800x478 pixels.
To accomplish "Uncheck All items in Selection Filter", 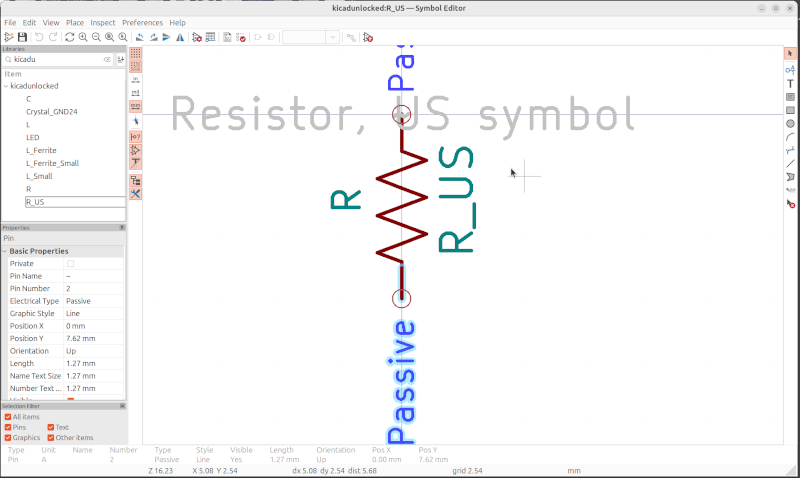I will 8,417.
